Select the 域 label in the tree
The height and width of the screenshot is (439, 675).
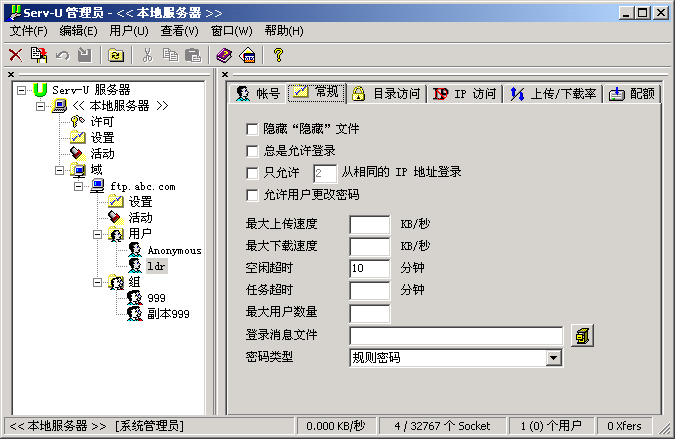pyautogui.click(x=96, y=170)
